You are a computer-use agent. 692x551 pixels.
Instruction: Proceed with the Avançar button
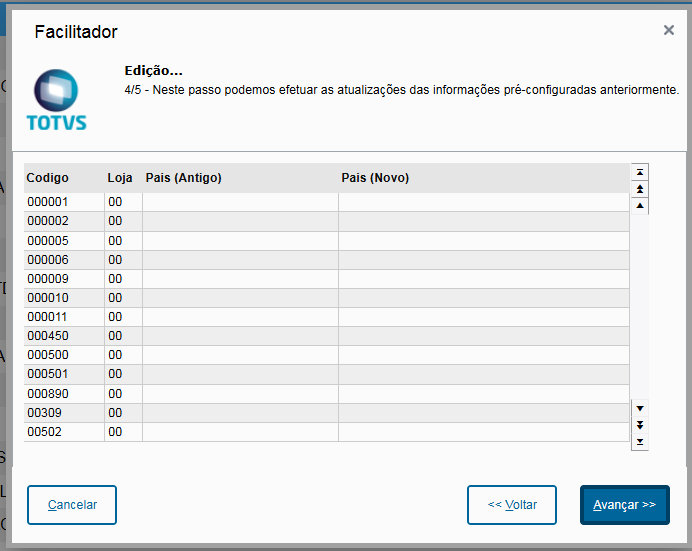624,505
